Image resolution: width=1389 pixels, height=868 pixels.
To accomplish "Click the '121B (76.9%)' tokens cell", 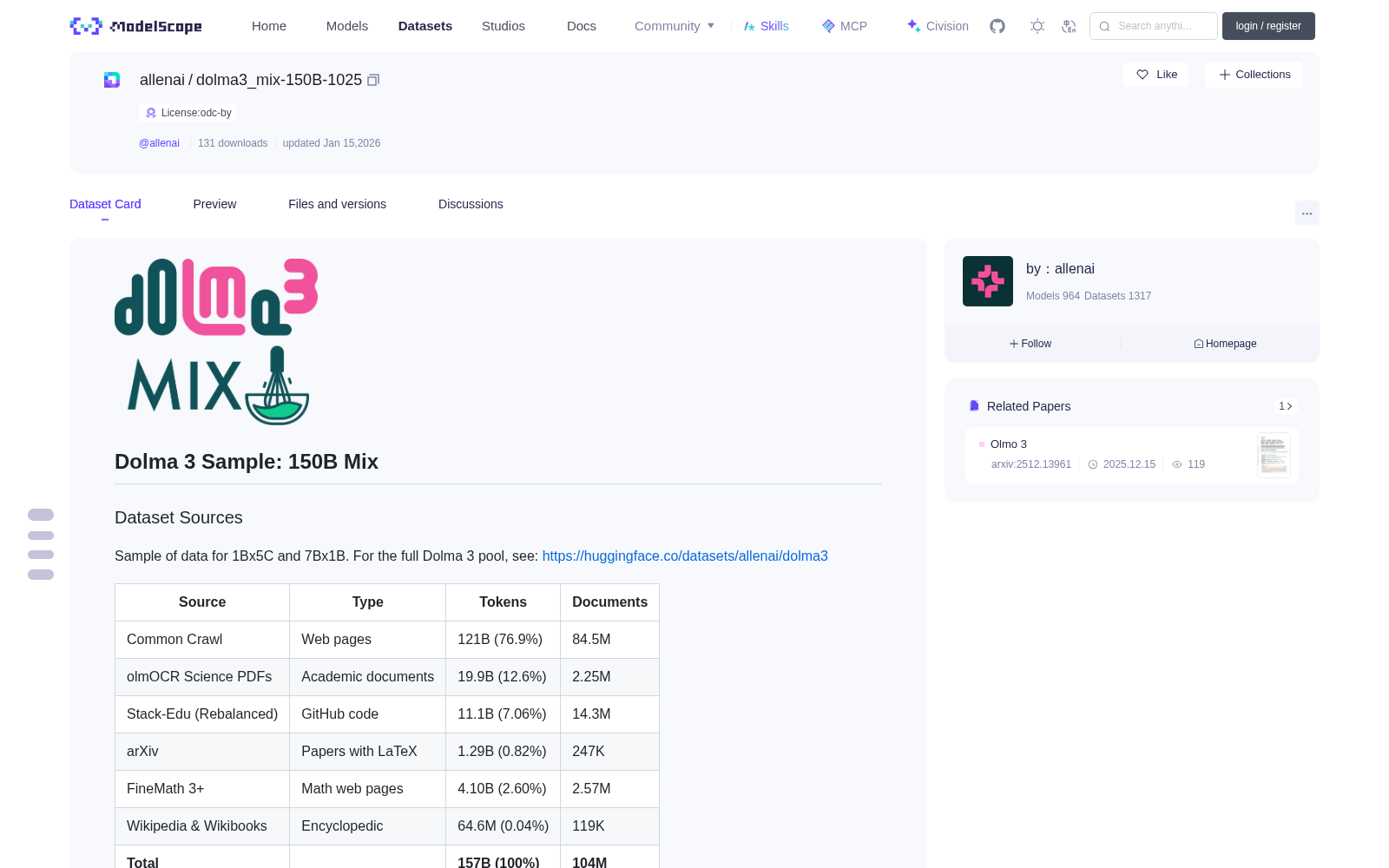I will point(504,640).
